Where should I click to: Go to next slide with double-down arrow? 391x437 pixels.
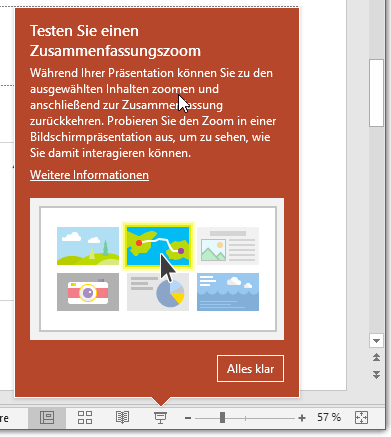click(x=376, y=375)
